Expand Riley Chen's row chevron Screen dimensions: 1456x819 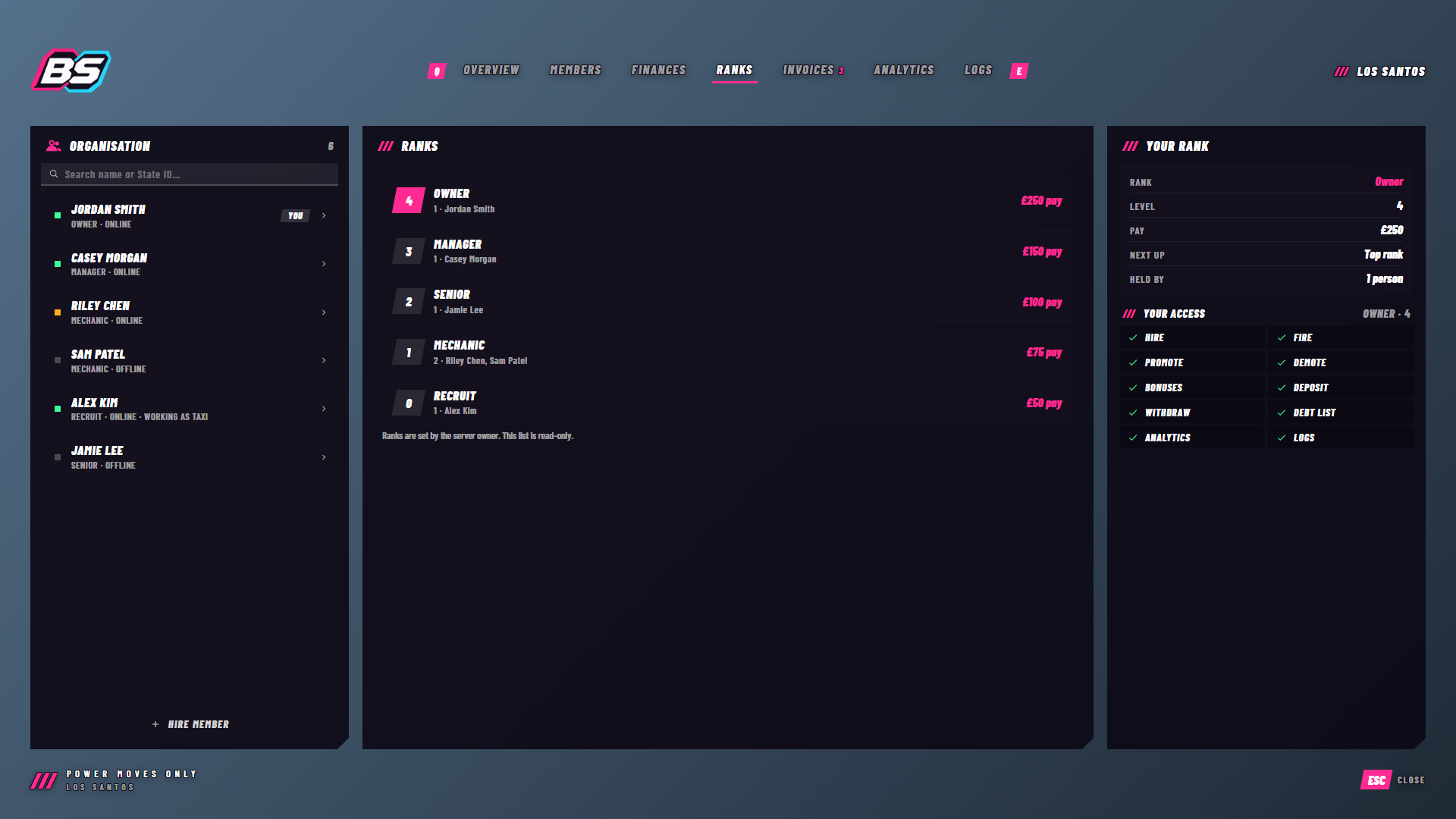[x=324, y=312]
